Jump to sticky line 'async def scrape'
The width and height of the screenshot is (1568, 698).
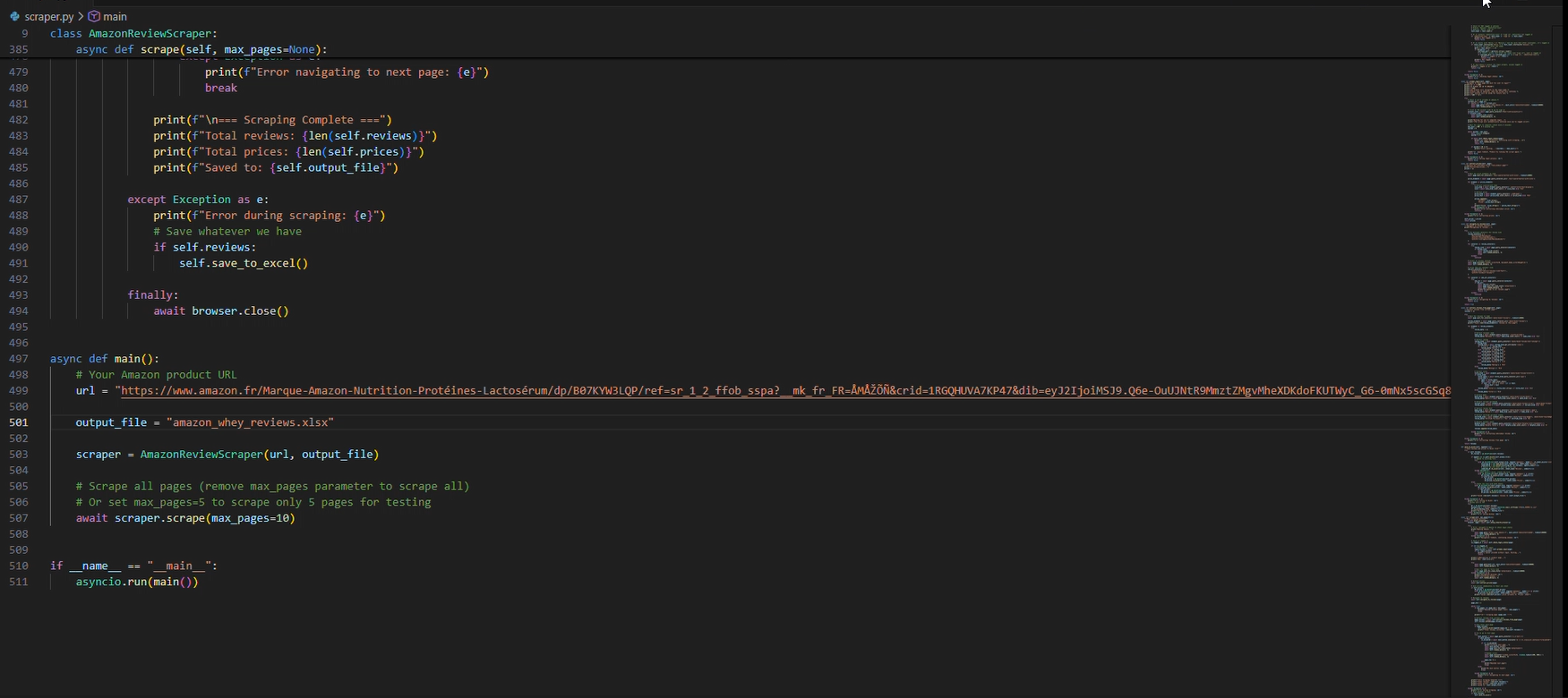pyautogui.click(x=201, y=49)
